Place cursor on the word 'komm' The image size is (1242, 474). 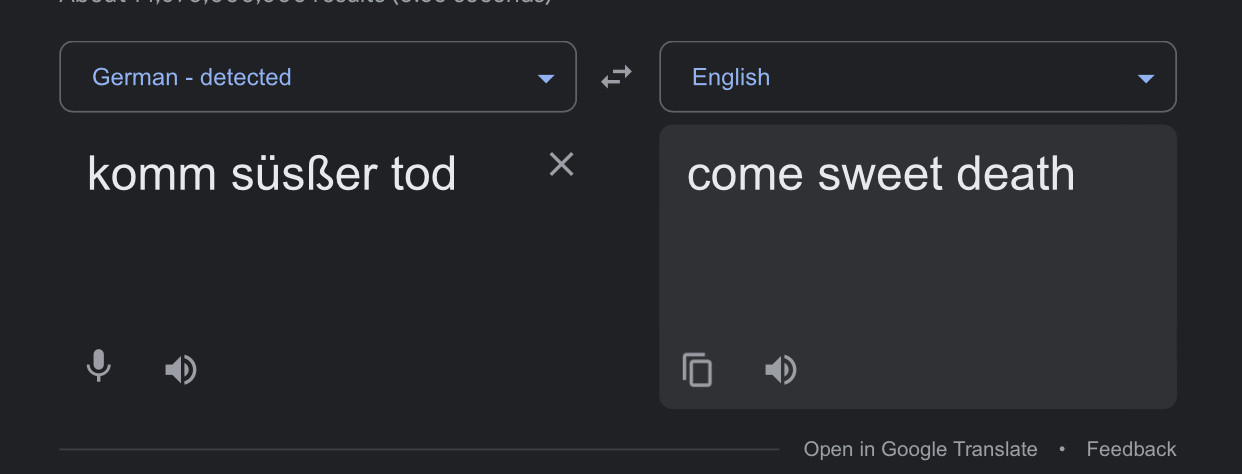152,174
